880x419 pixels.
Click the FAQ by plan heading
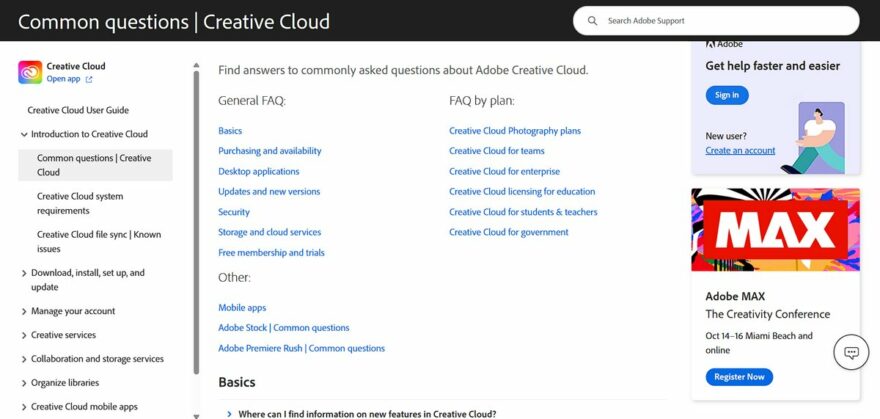pos(482,102)
